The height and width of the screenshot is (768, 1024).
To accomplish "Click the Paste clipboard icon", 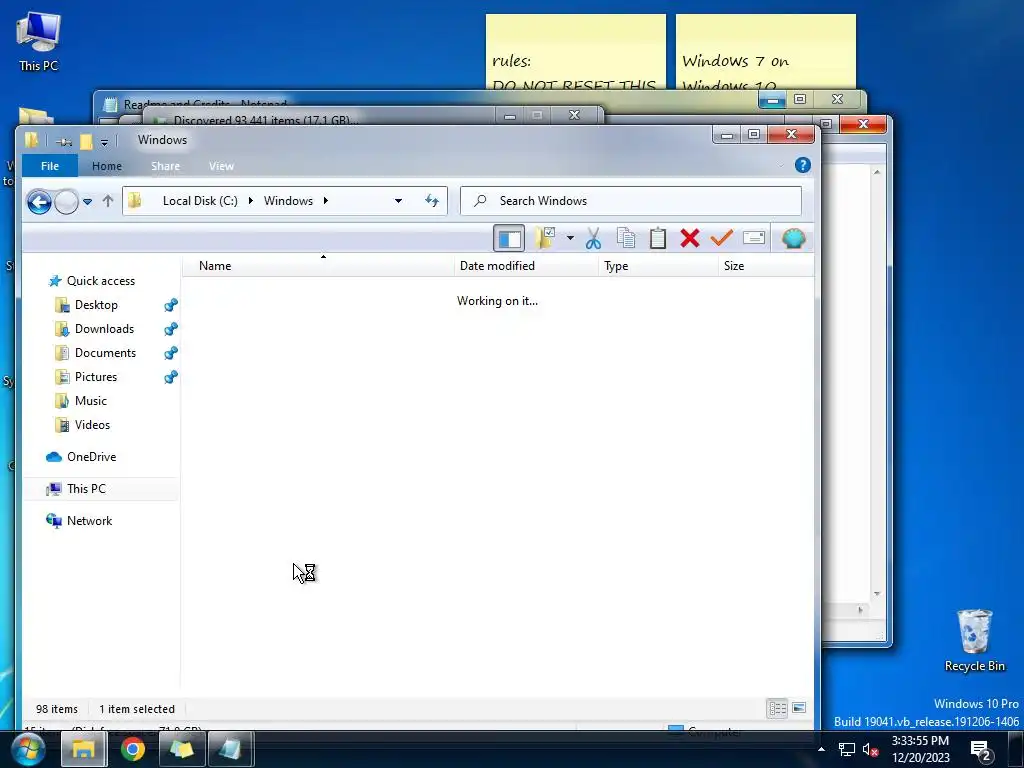I will coord(658,238).
